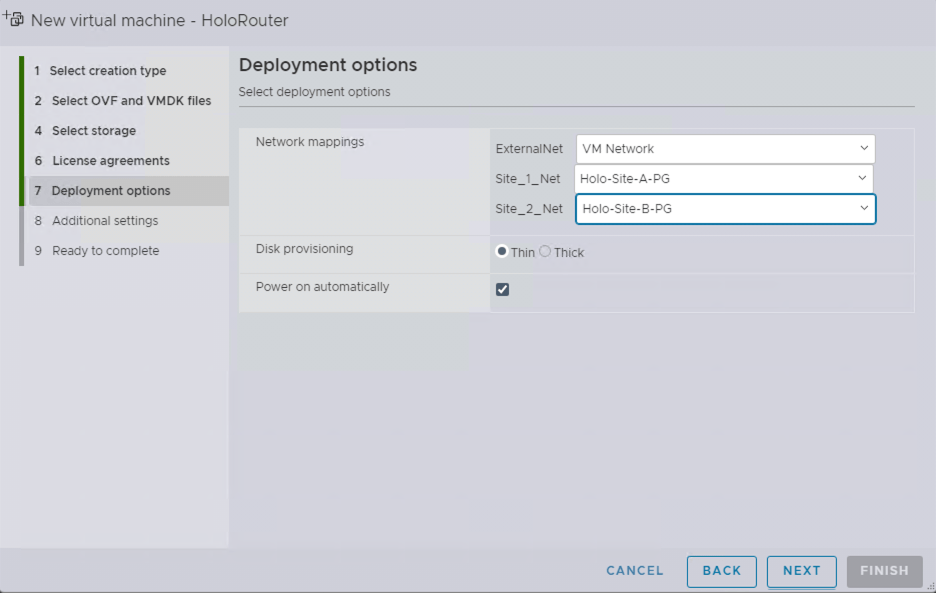Click the Network mappings label
Viewport: 936px width, 593px height.
(310, 142)
